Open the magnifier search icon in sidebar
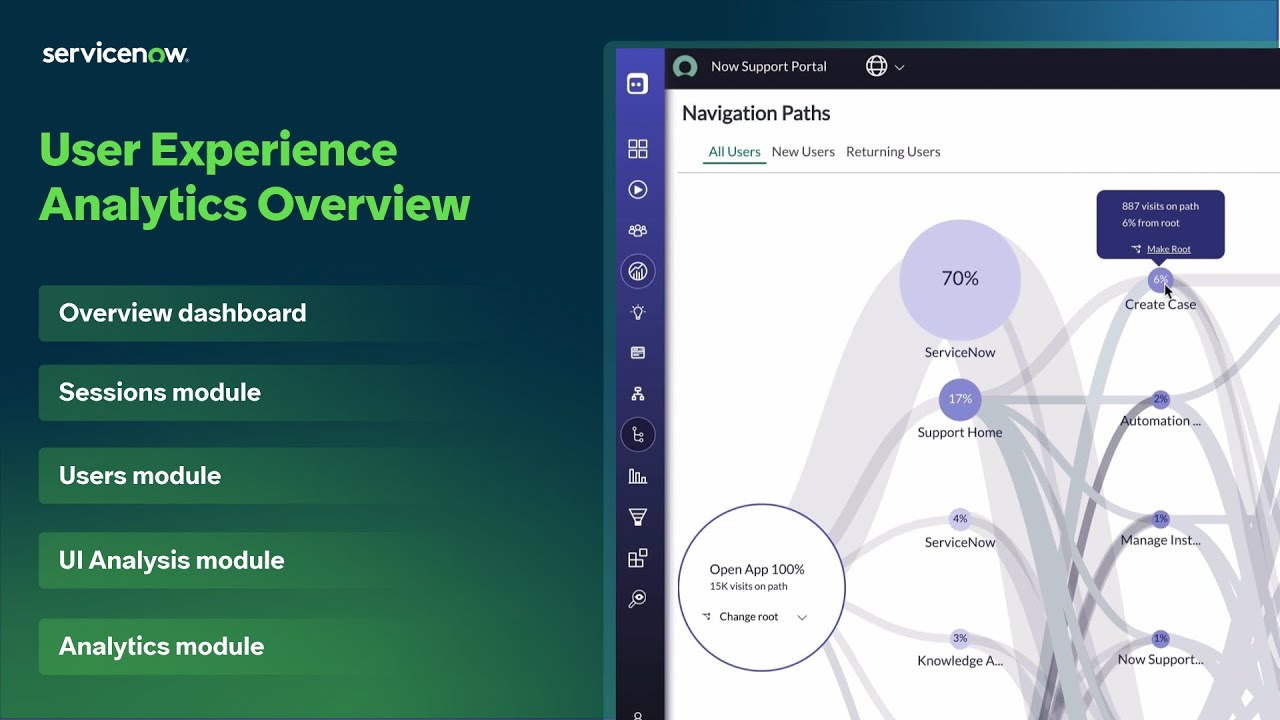 [x=637, y=599]
